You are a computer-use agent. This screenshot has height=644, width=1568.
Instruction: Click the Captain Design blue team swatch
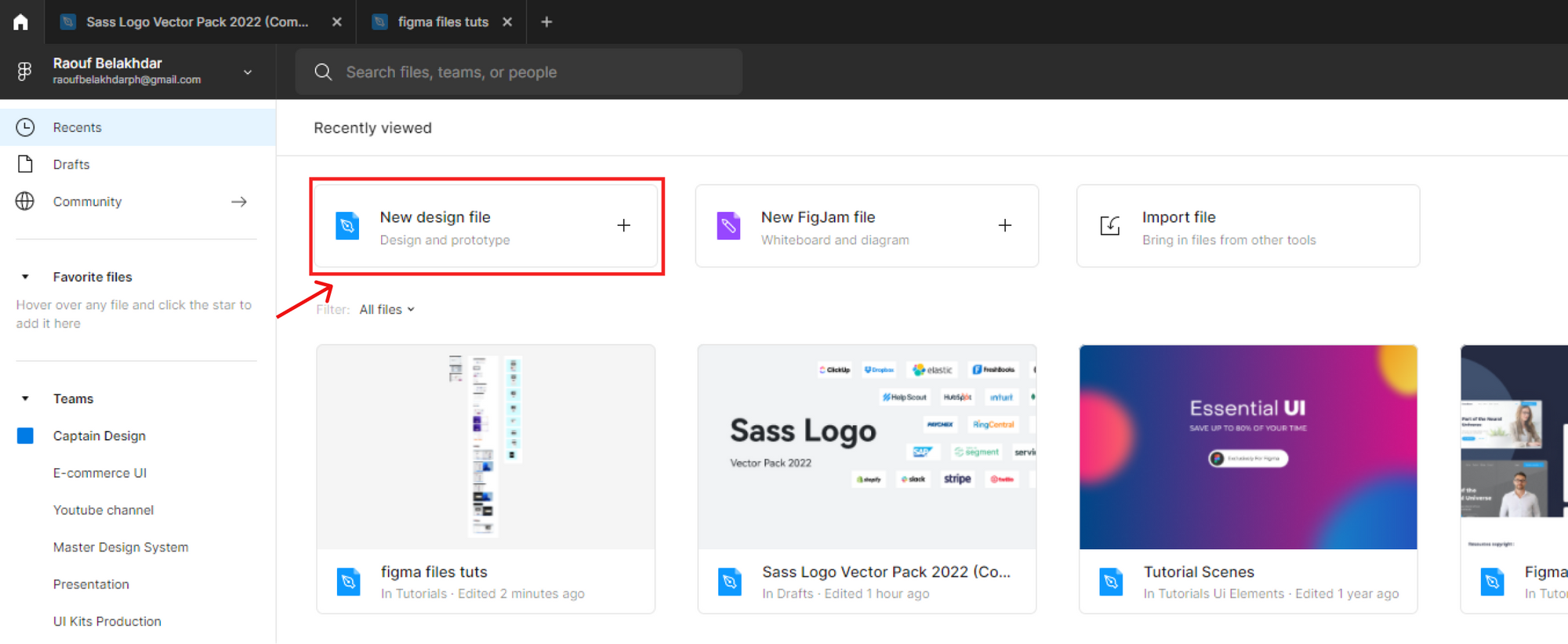tap(25, 436)
